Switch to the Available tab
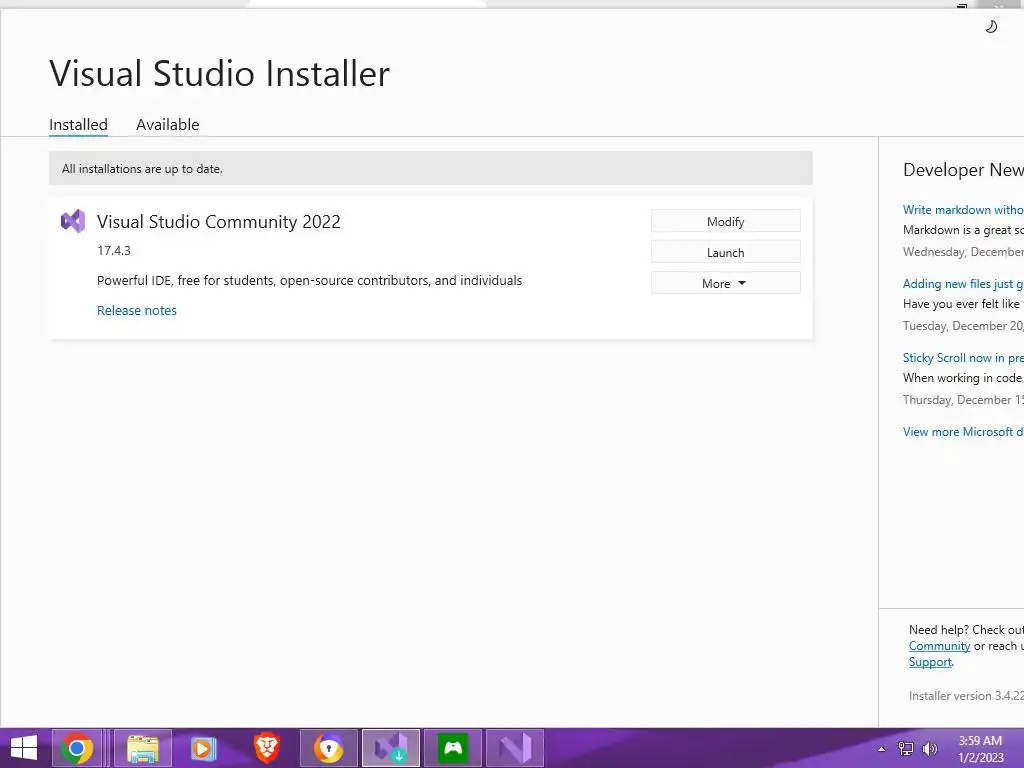The image size is (1024, 768). click(168, 124)
